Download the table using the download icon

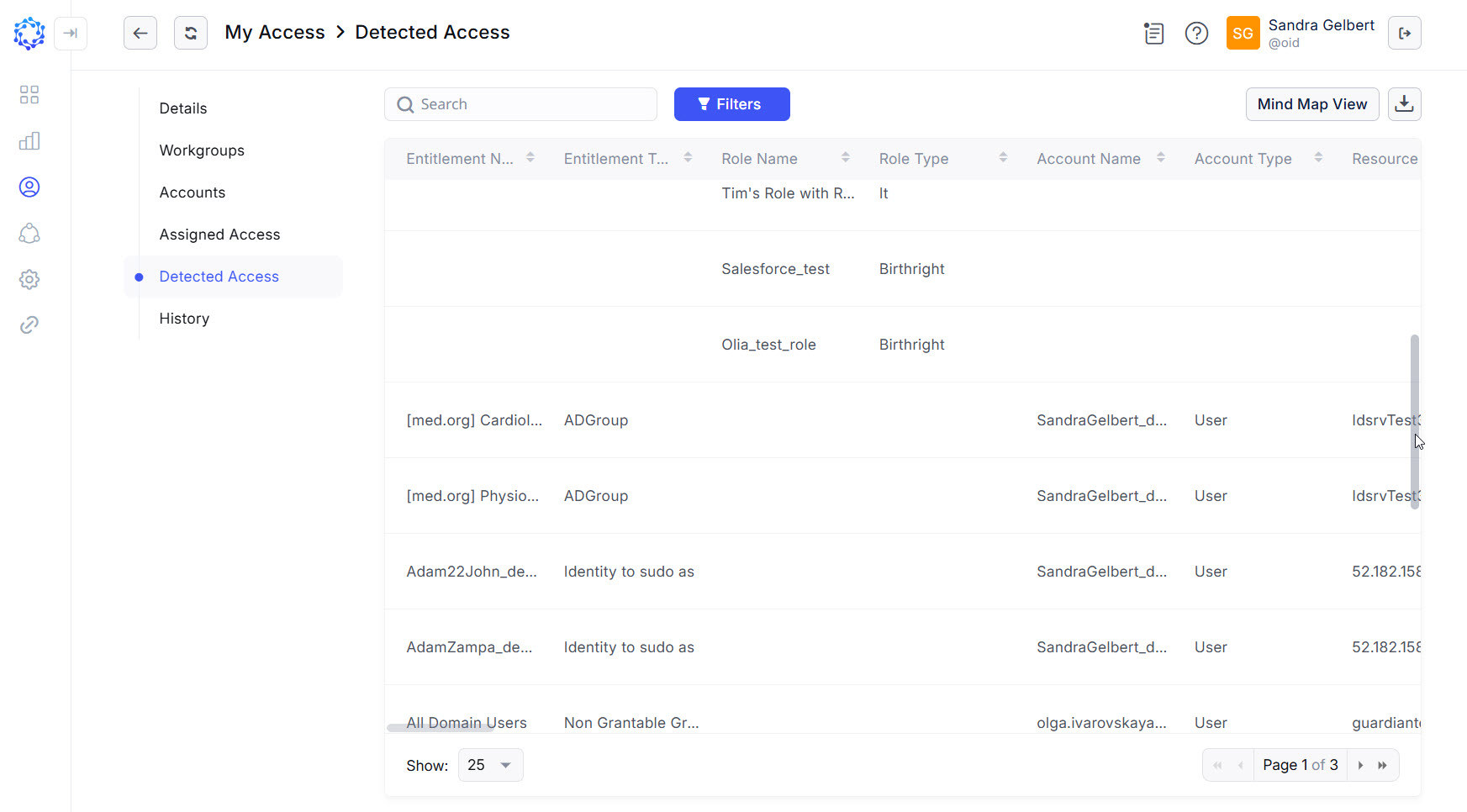coord(1405,104)
